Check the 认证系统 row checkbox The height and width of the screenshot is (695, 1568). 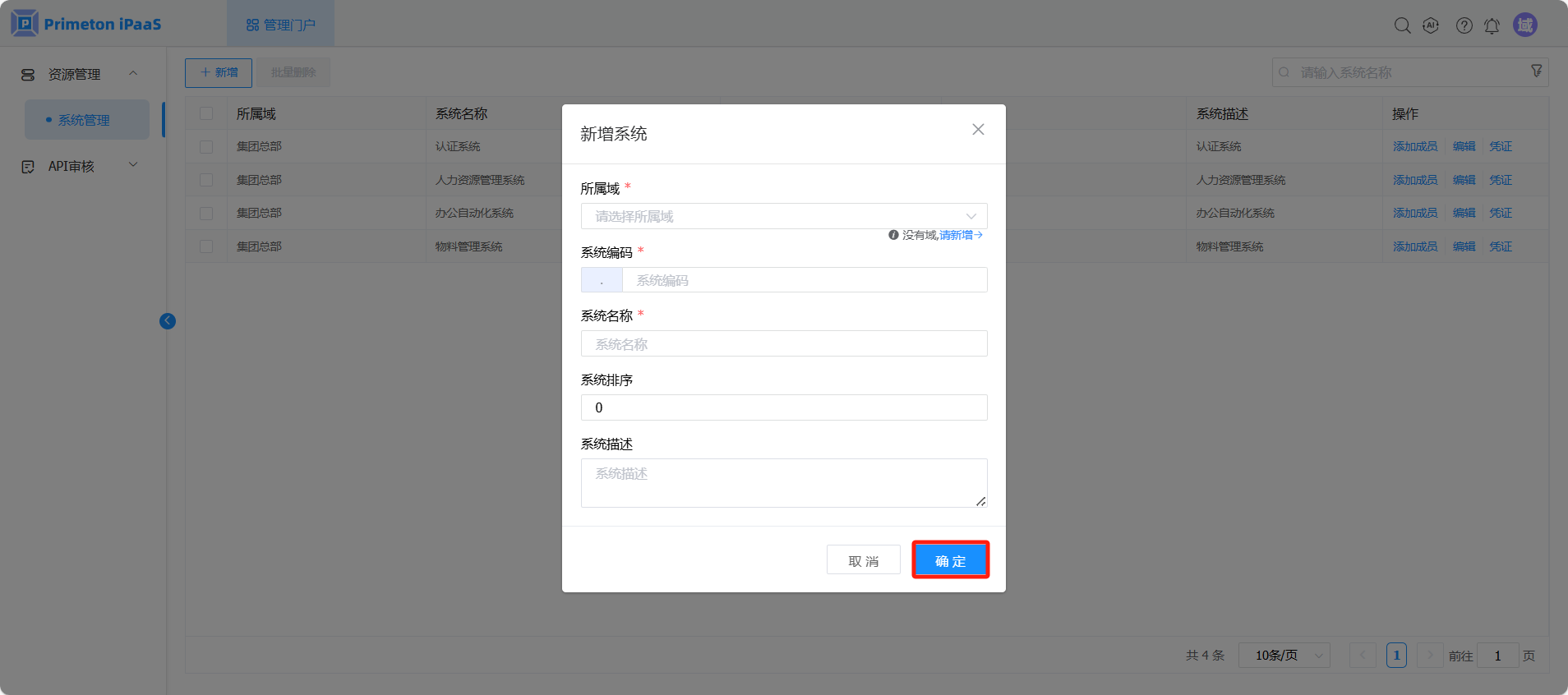click(x=206, y=146)
